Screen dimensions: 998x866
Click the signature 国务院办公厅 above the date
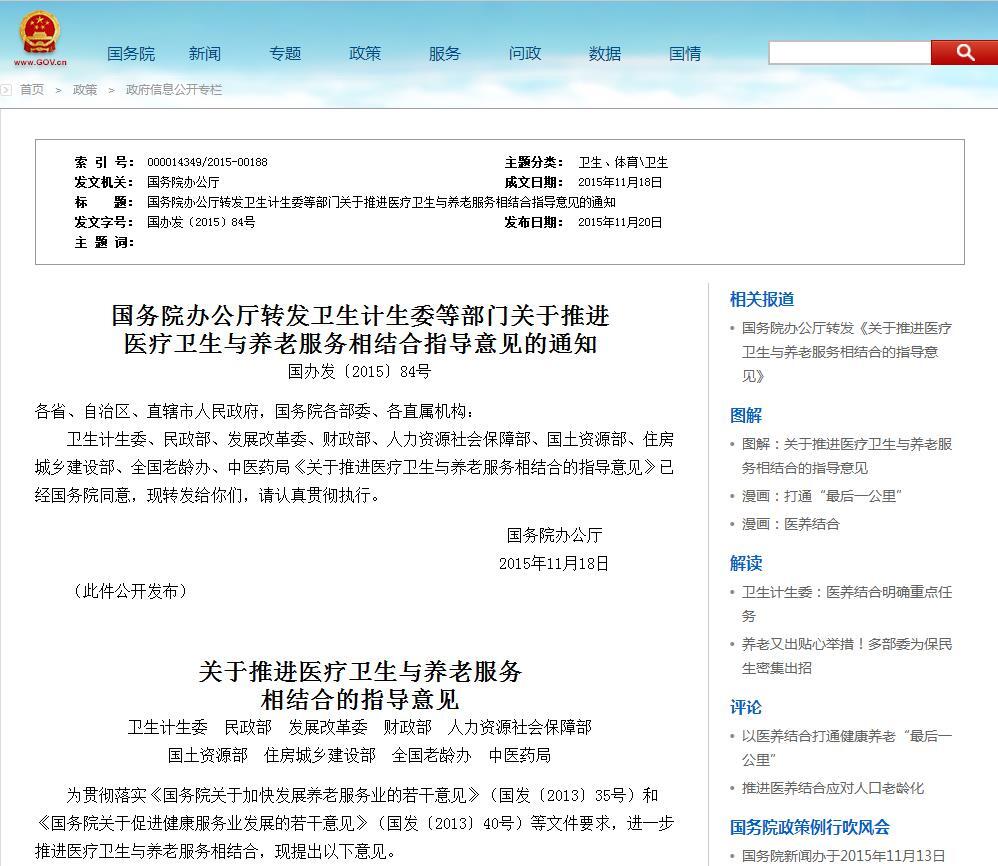click(x=554, y=535)
